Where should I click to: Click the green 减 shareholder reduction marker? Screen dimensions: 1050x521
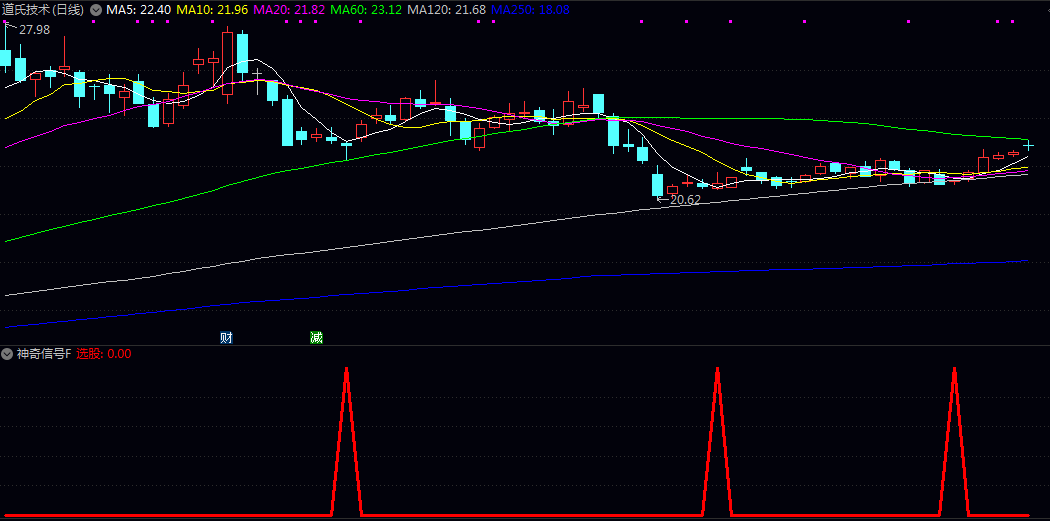click(316, 338)
